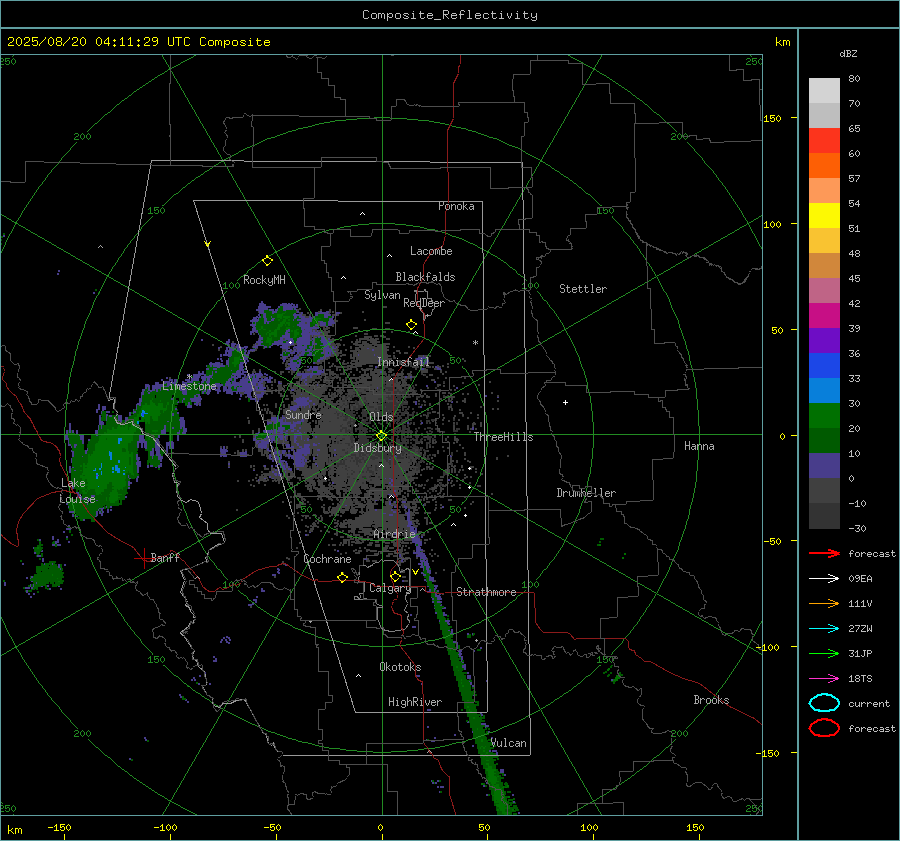900x841 pixels.
Task: Click the Strathmore city label
Action: [486, 592]
